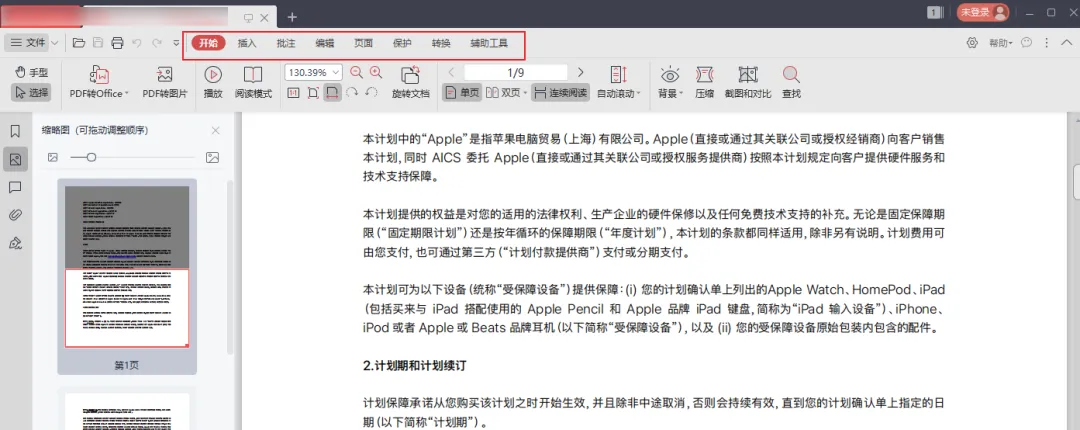This screenshot has width=1080, height=430.
Task: Open the comments sidebar panel
Action: click(x=15, y=187)
